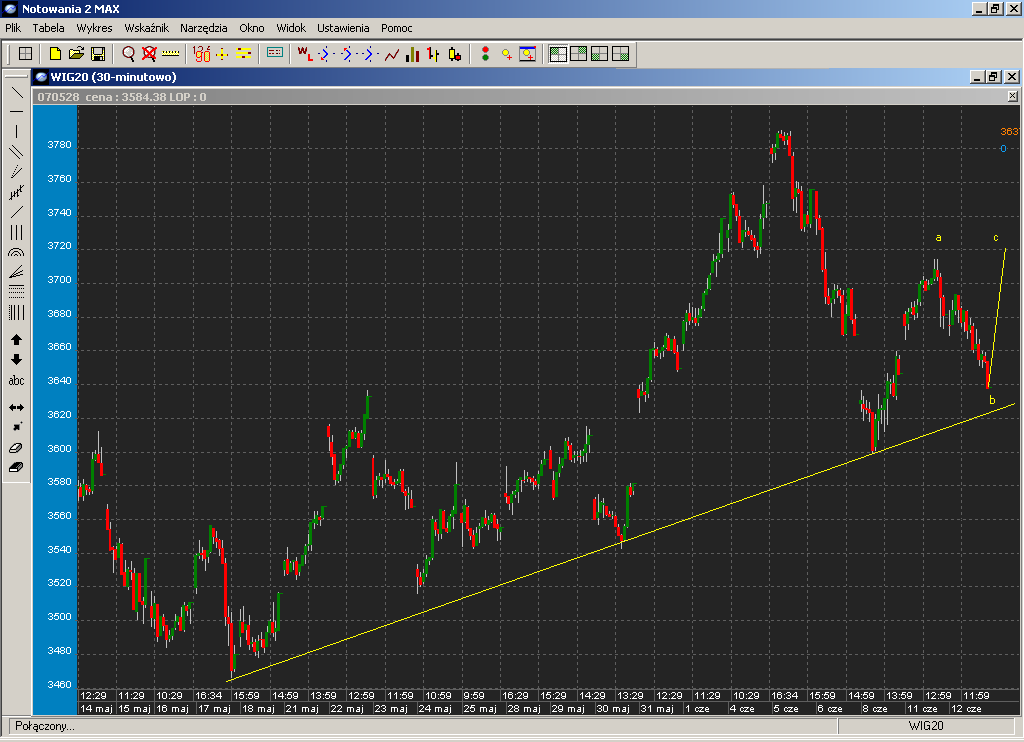Click the horizontal double arrow tool
The height and width of the screenshot is (742, 1024).
pyautogui.click(x=16, y=408)
